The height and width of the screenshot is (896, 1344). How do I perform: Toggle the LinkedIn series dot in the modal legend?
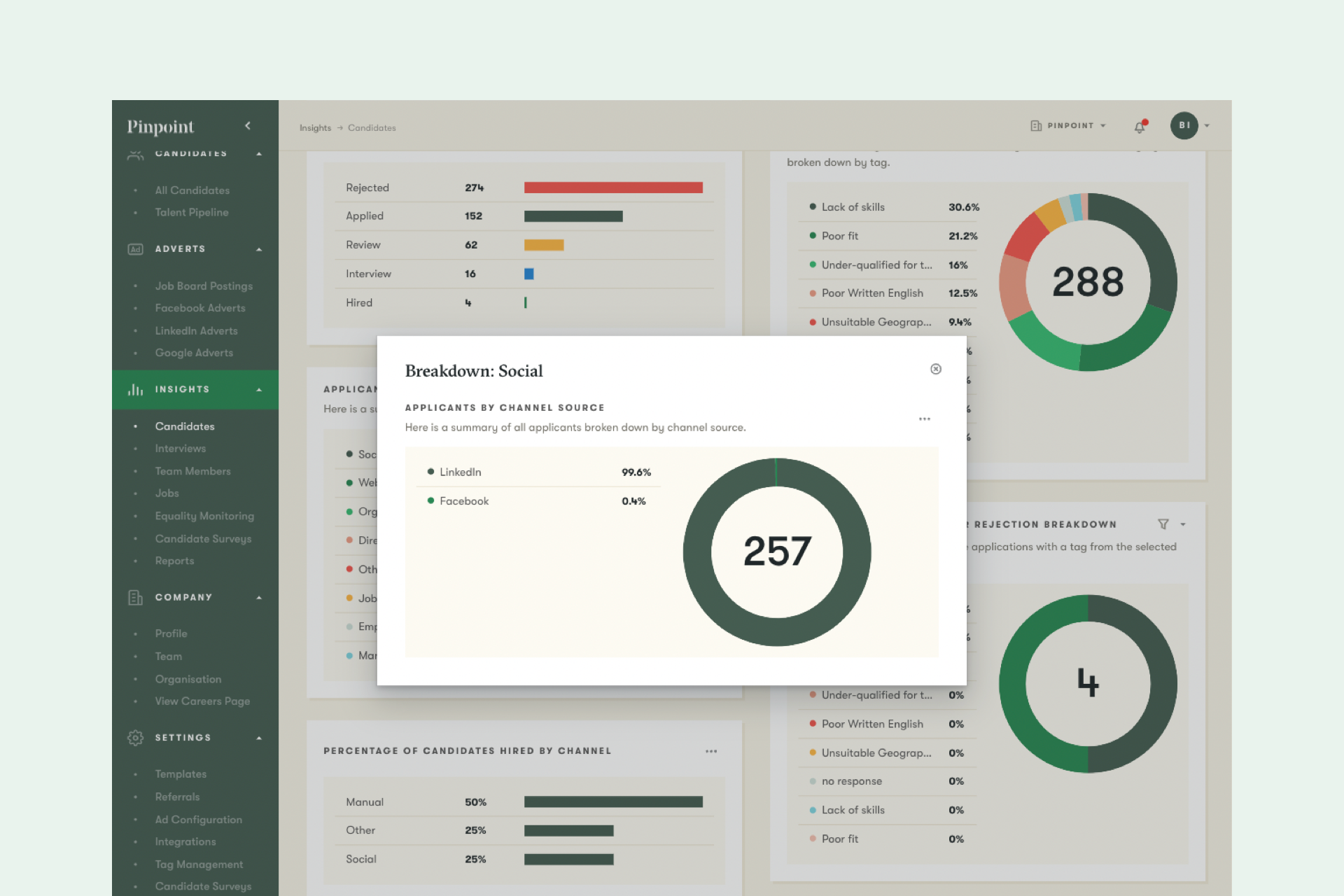[431, 472]
